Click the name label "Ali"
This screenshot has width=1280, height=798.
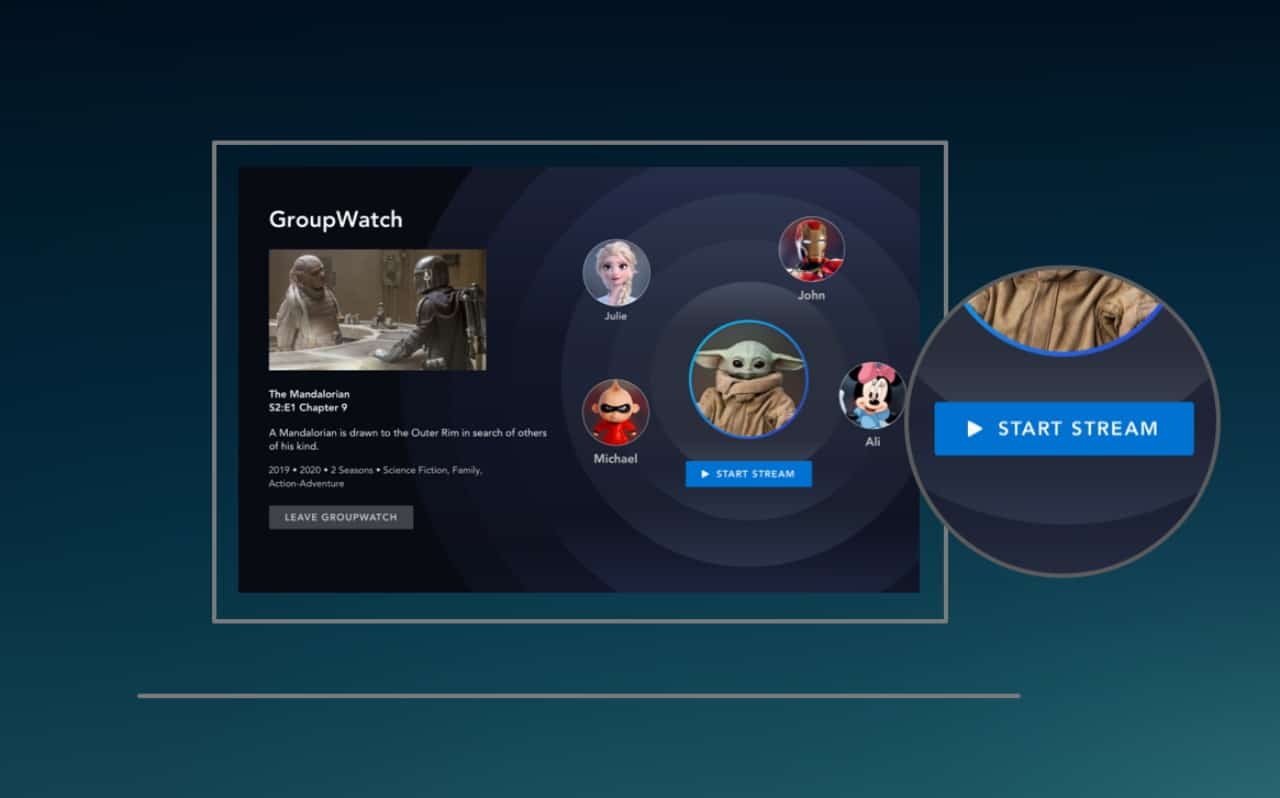click(872, 441)
